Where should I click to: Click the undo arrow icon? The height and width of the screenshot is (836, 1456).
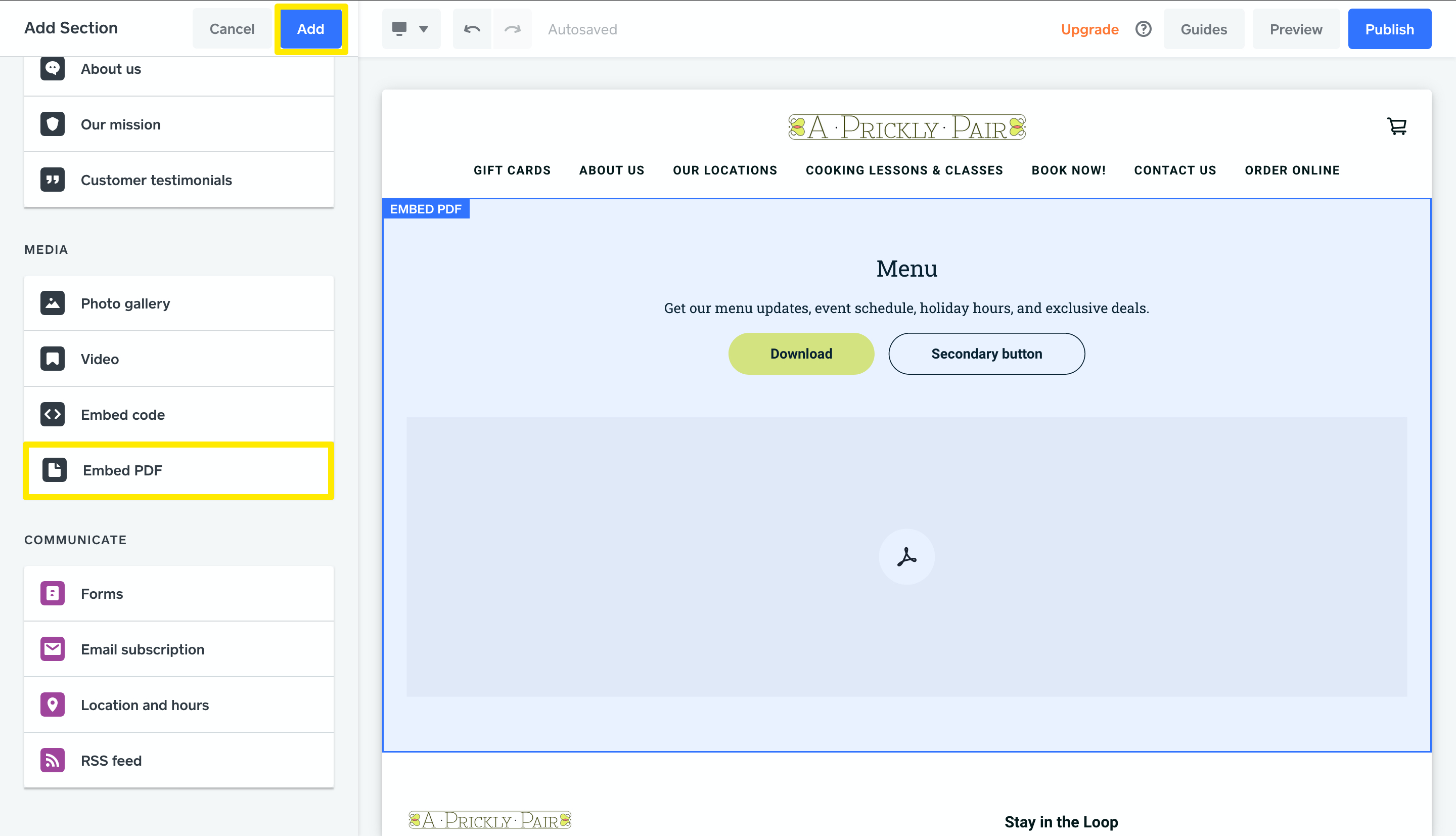pyautogui.click(x=472, y=29)
